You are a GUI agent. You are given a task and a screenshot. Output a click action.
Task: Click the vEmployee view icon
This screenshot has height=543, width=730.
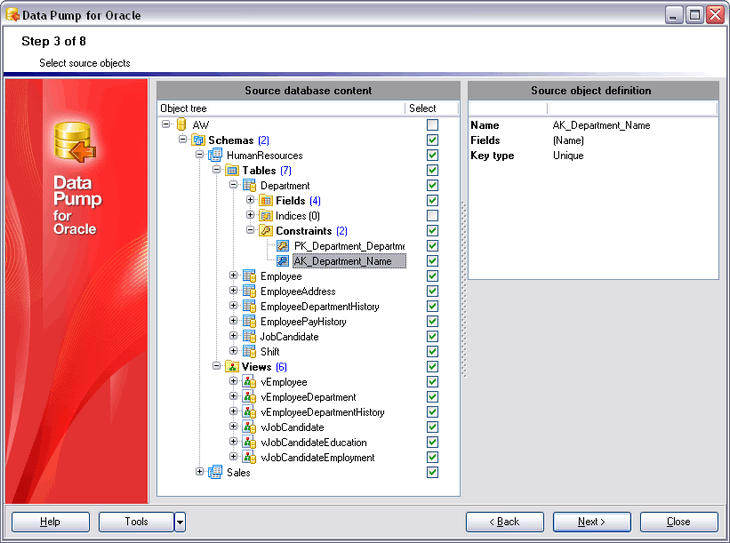249,382
